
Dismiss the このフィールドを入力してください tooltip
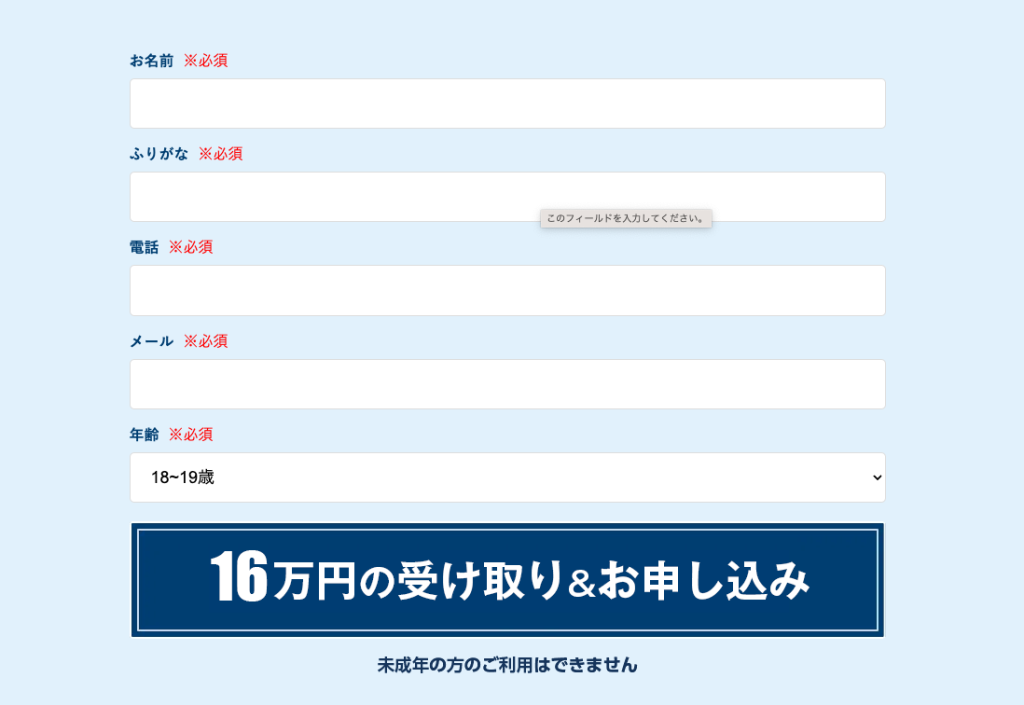626,218
